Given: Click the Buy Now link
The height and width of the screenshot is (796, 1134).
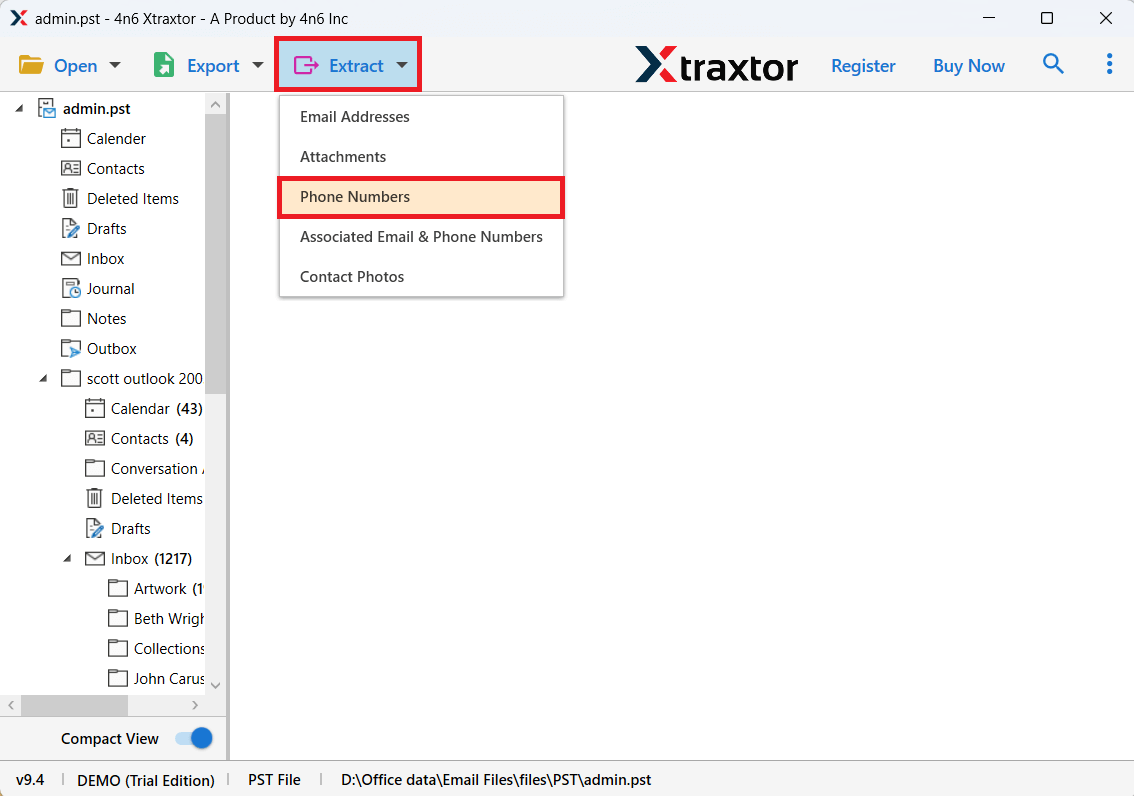Looking at the screenshot, I should [x=968, y=66].
